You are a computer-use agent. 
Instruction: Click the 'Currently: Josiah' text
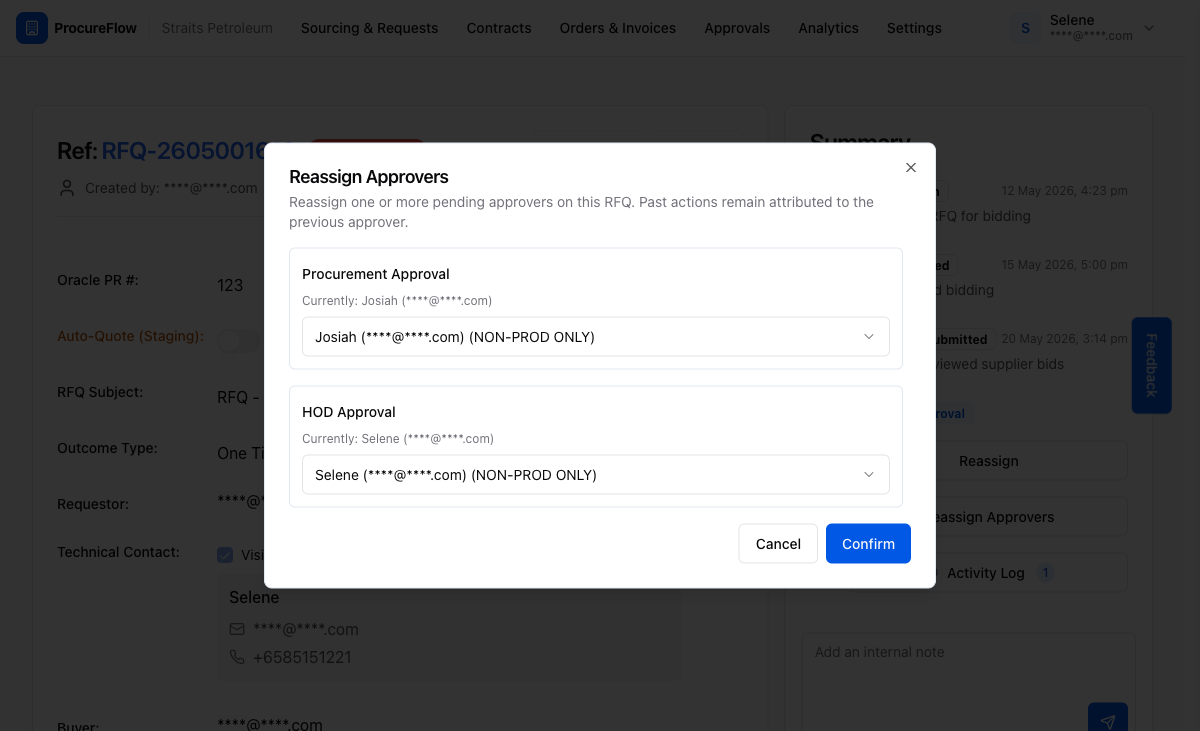(x=397, y=300)
